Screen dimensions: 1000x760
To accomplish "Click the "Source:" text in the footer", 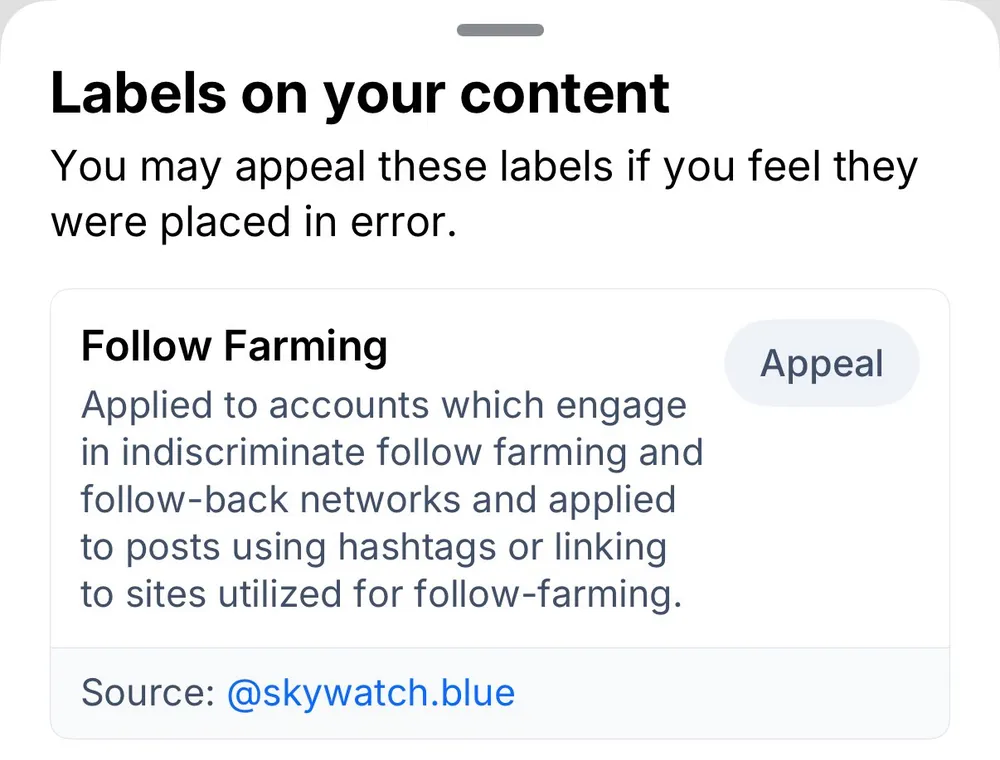I will click(147, 693).
